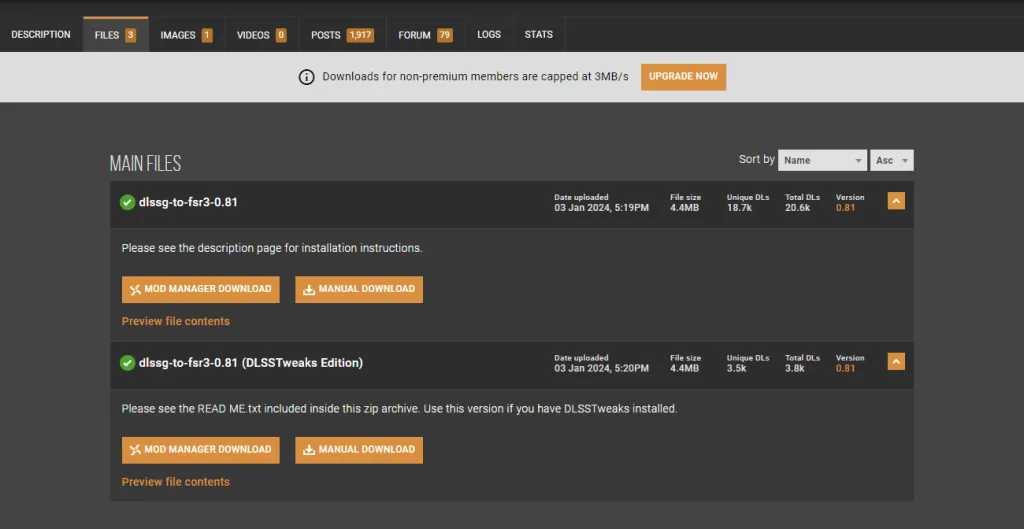Image resolution: width=1024 pixels, height=529 pixels.
Task: Open the Description tab
Action: [41, 35]
